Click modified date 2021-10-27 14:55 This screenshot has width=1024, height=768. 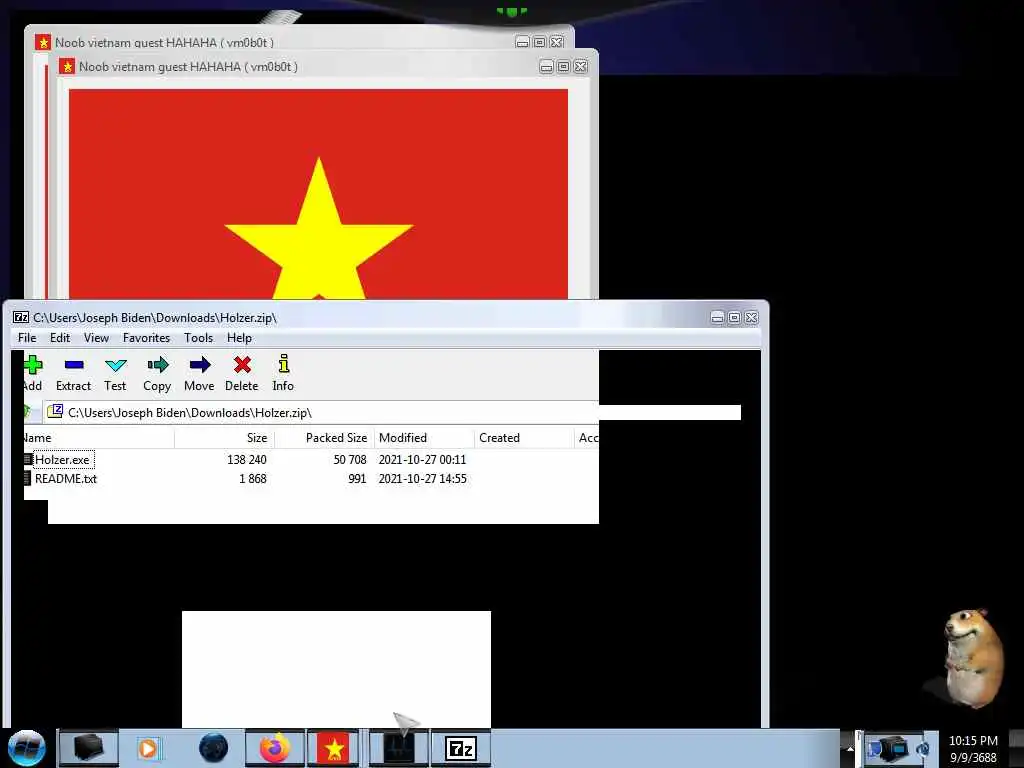[423, 479]
